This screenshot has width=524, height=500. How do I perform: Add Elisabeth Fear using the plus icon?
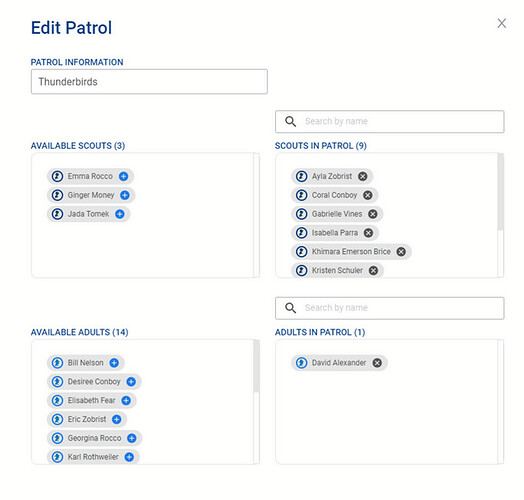[126, 400]
